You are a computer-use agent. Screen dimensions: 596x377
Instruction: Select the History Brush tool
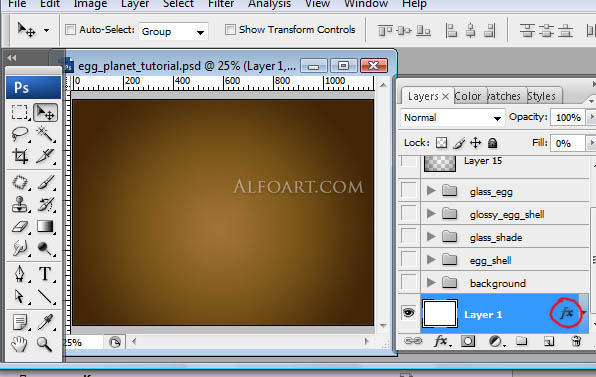click(46, 204)
